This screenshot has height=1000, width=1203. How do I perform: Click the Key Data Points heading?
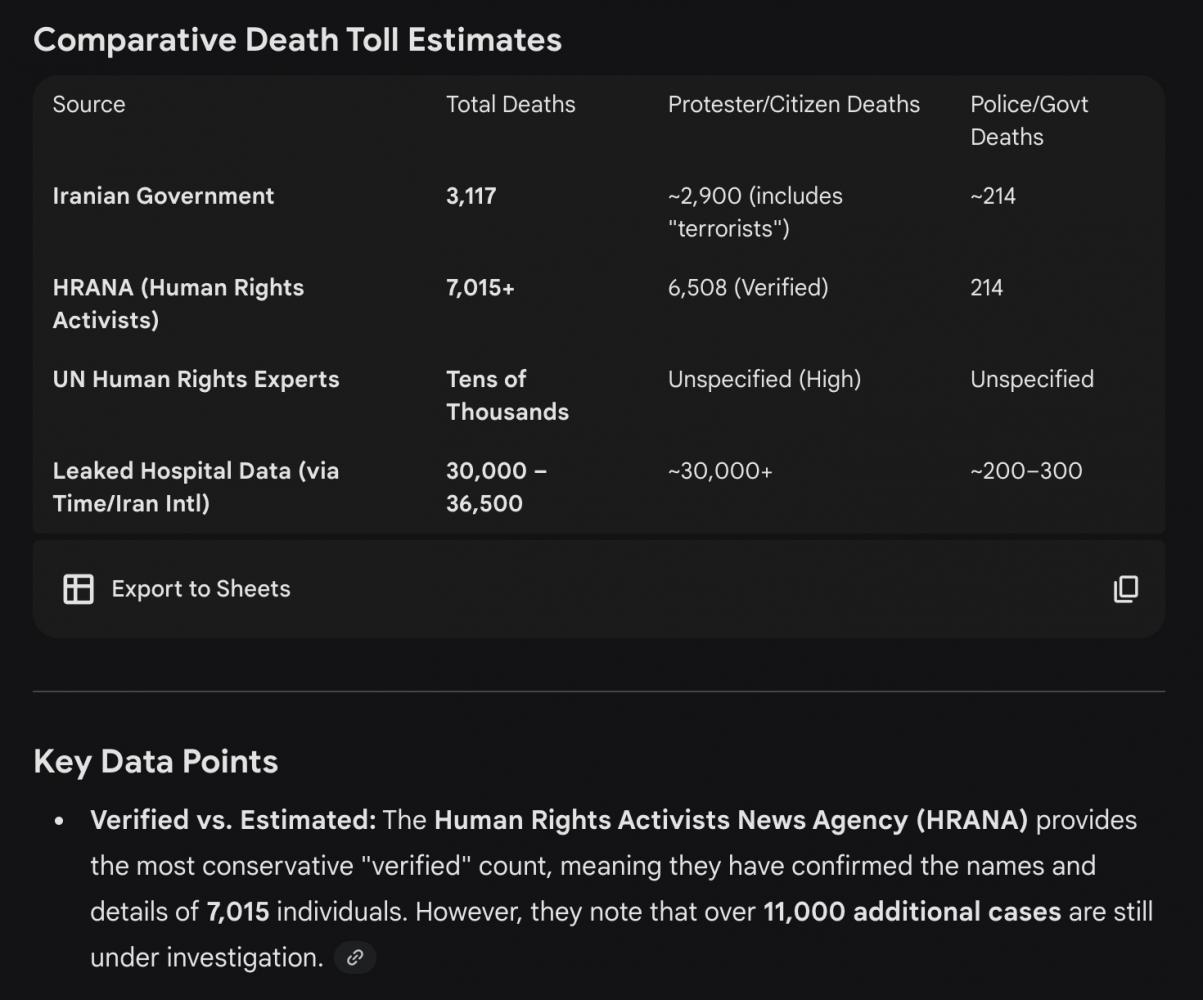coord(155,762)
